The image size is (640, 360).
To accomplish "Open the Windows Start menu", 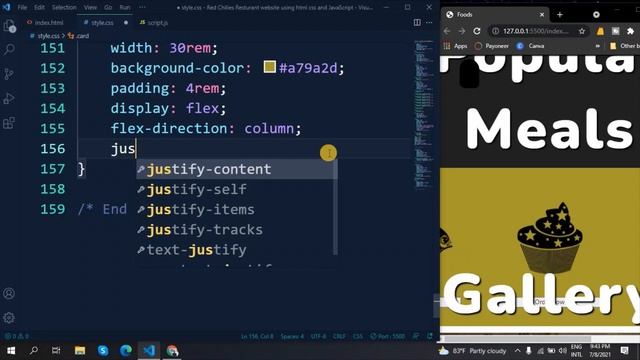I will pyautogui.click(x=11, y=351).
